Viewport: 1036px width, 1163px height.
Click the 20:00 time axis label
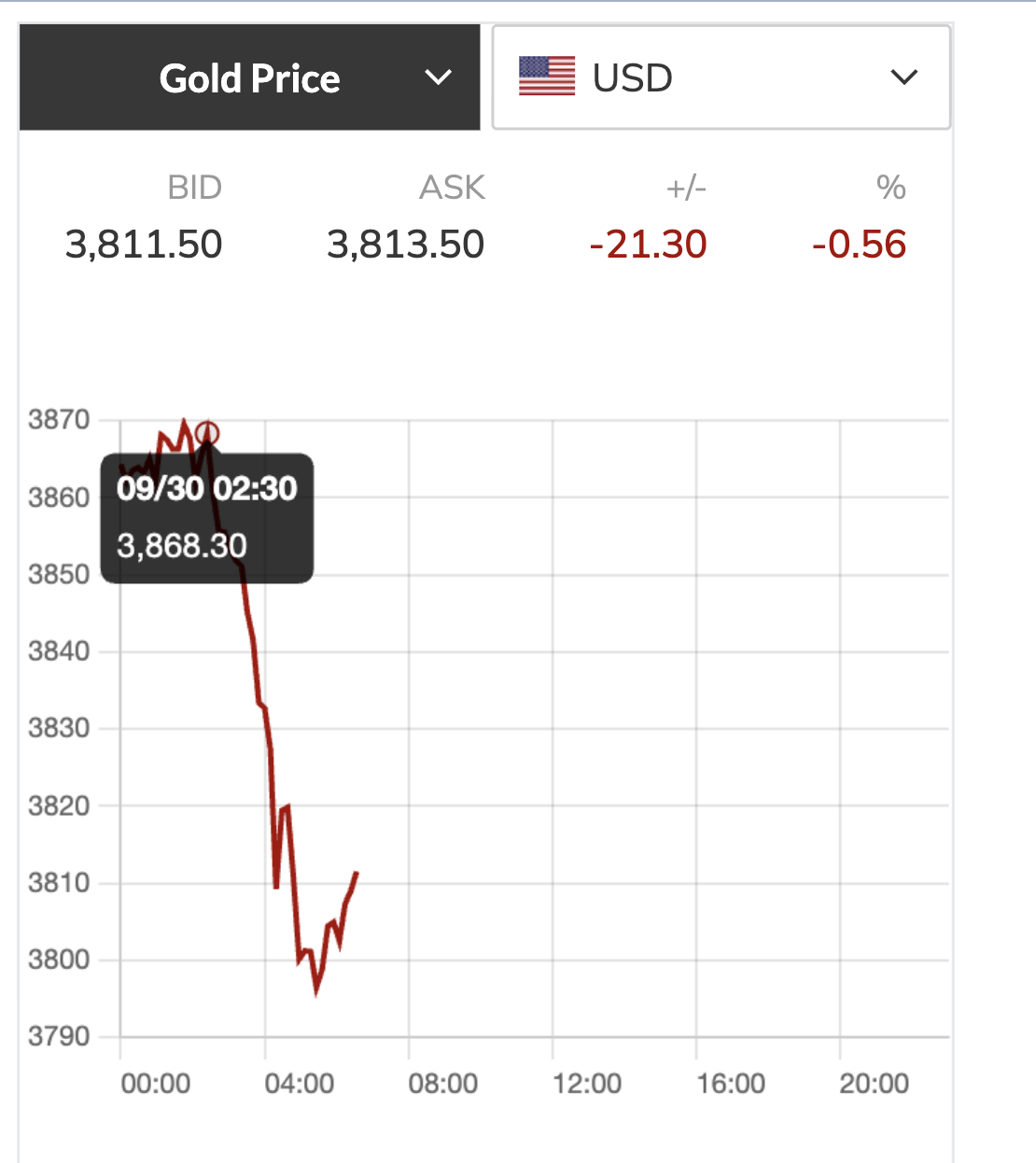tap(874, 1084)
